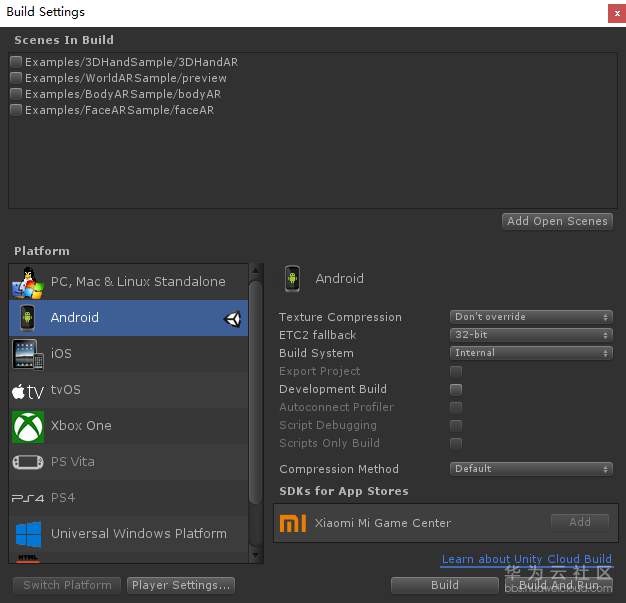Enable the BodyARSample/bodyAR scene checkbox
The image size is (626, 603).
(x=16, y=93)
